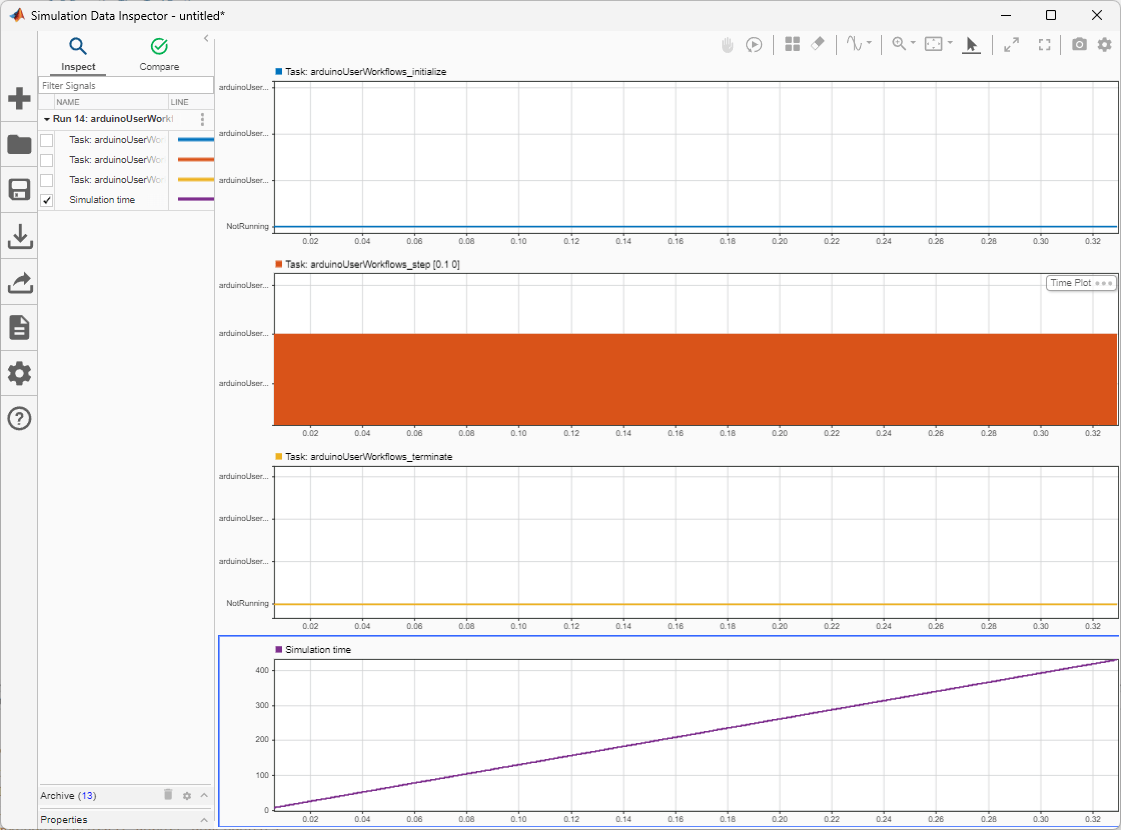The width and height of the screenshot is (1121, 830).
Task: Click the eraser clear-plot icon
Action: pyautogui.click(x=818, y=44)
